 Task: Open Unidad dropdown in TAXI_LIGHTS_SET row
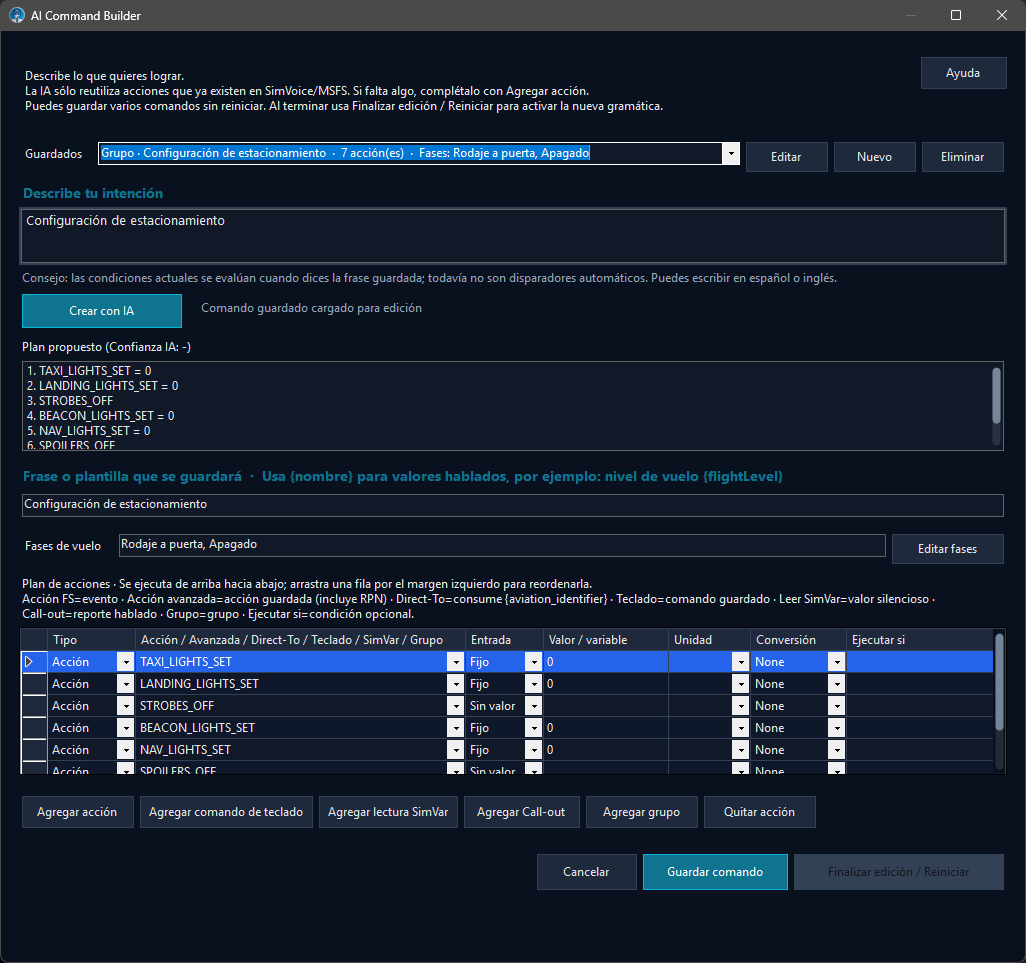741,662
